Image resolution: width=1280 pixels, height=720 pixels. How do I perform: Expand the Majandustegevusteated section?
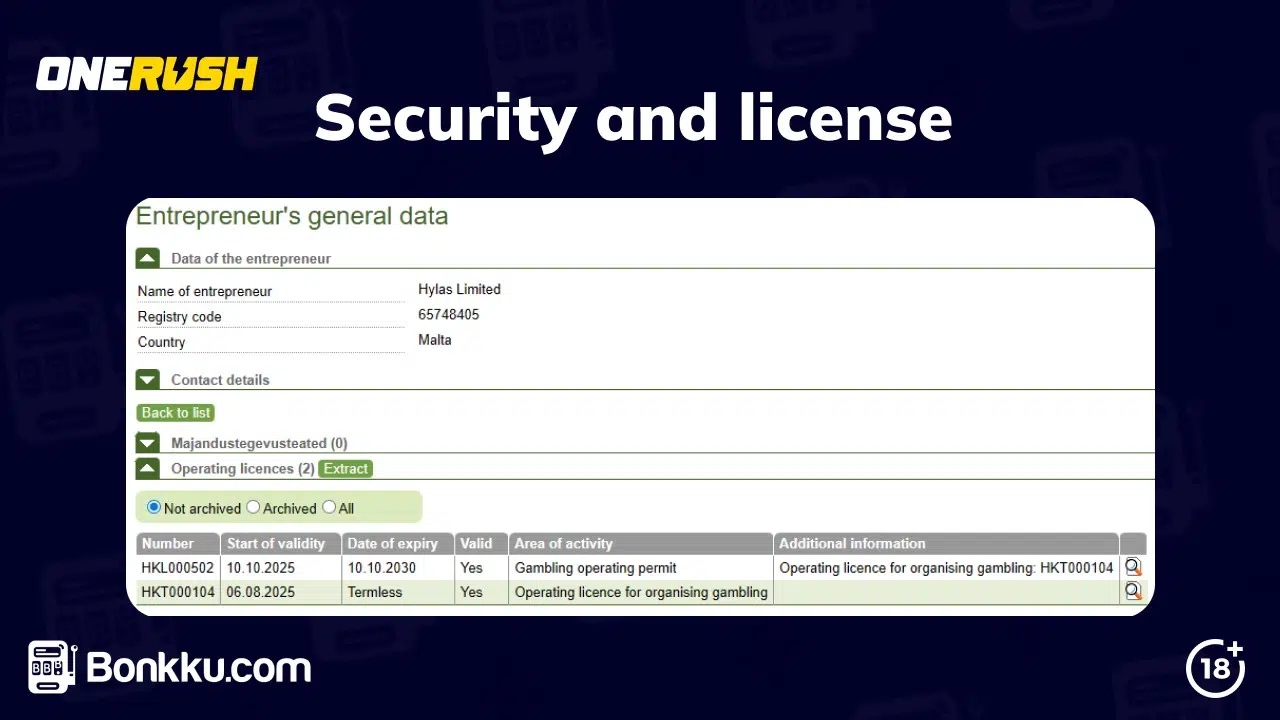pyautogui.click(x=147, y=442)
